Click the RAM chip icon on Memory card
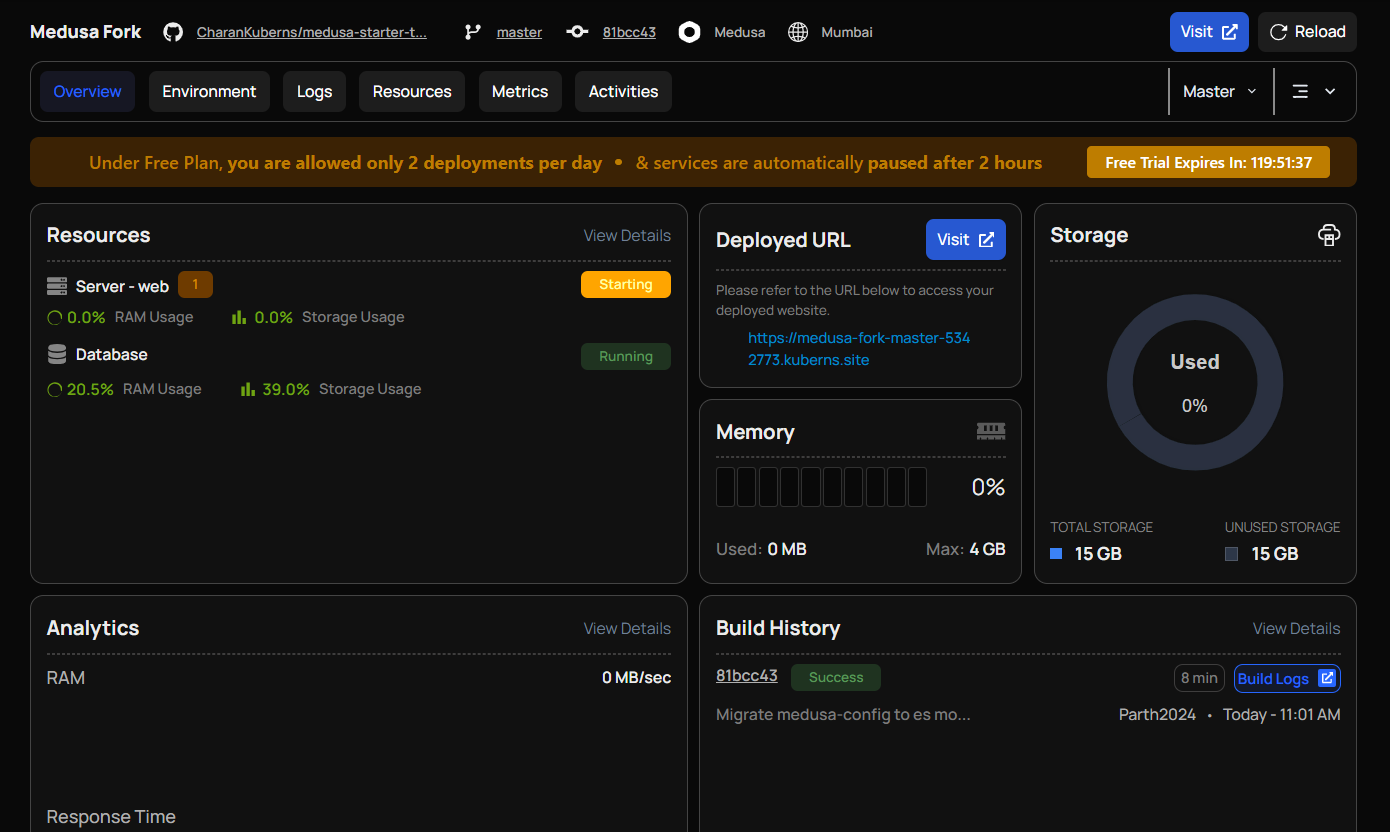The height and width of the screenshot is (832, 1390). coord(991,430)
